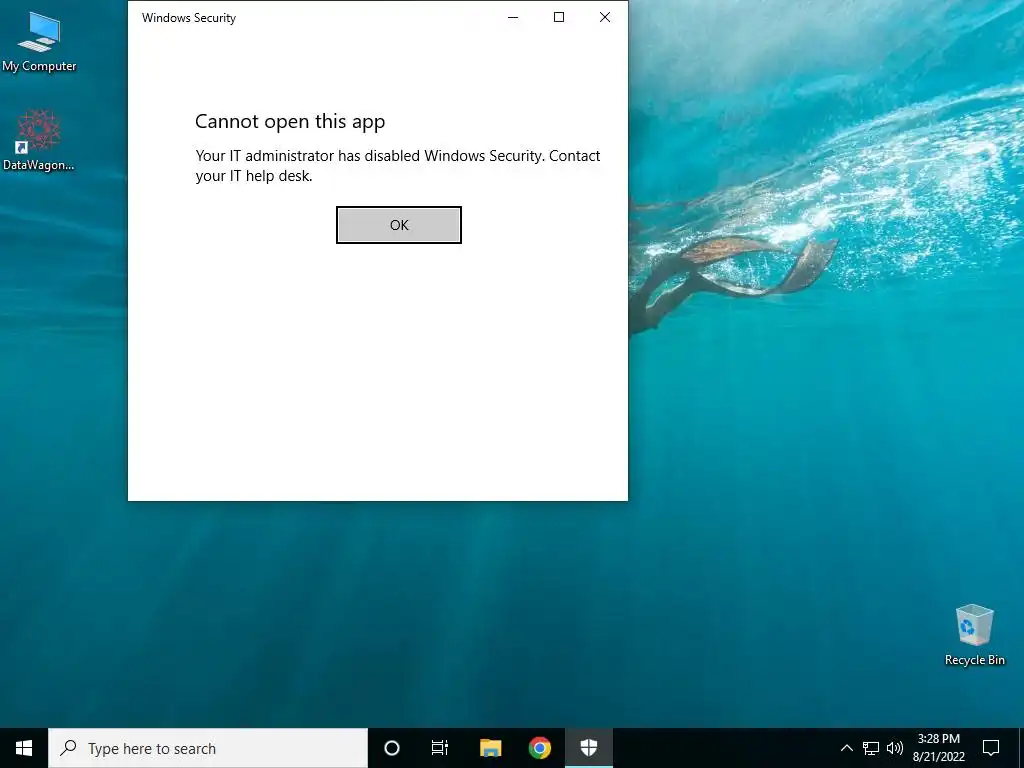Viewport: 1024px width, 768px height.
Task: Open network status tray icon
Action: coord(871,748)
